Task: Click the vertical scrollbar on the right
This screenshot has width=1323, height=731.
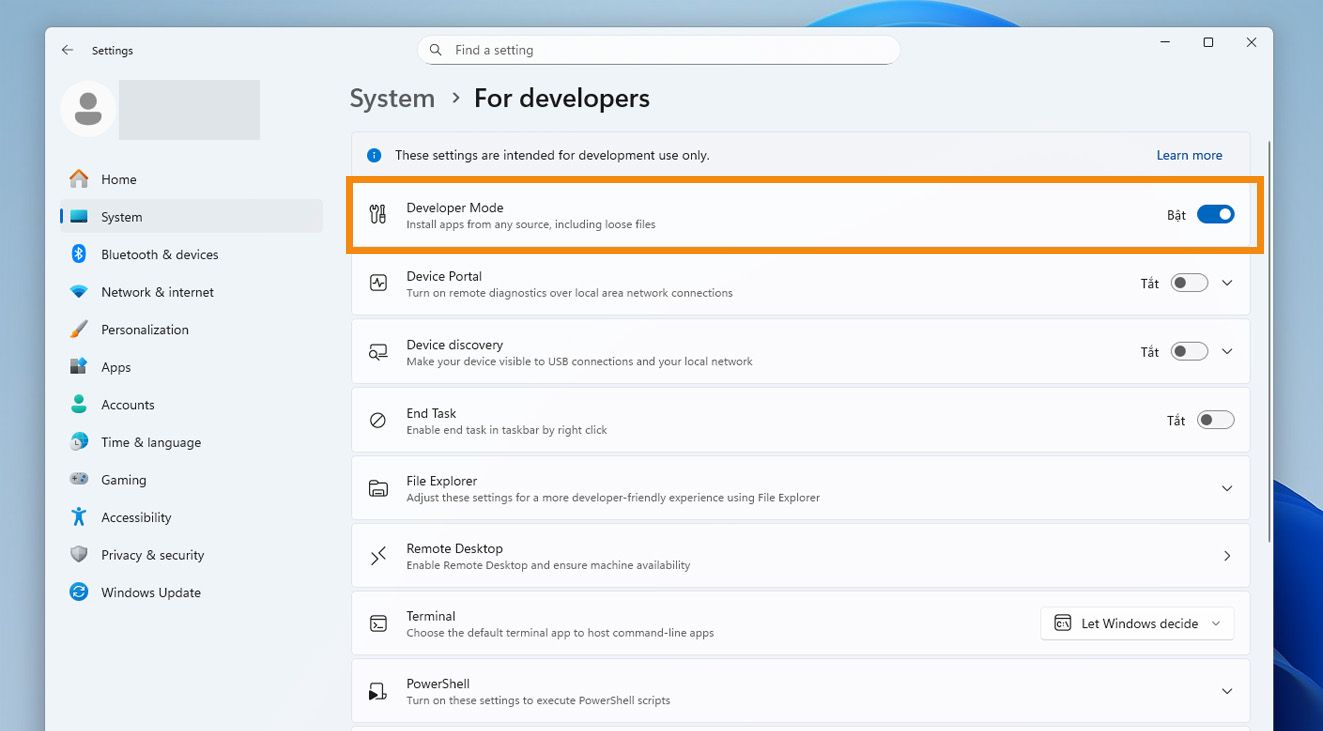Action: (x=1268, y=340)
